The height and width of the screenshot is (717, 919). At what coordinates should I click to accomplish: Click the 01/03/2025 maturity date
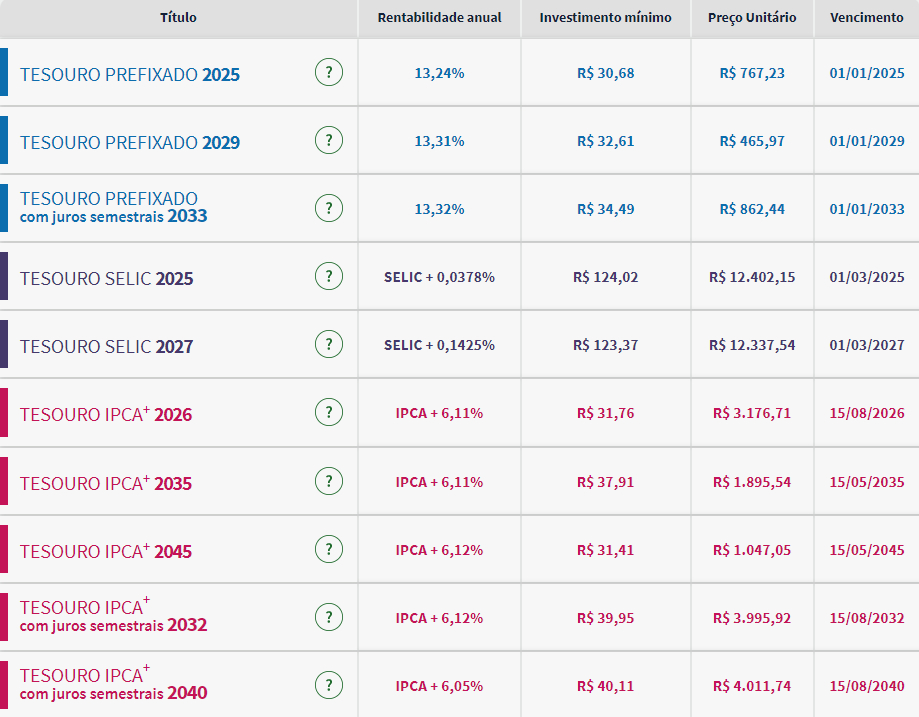867,277
